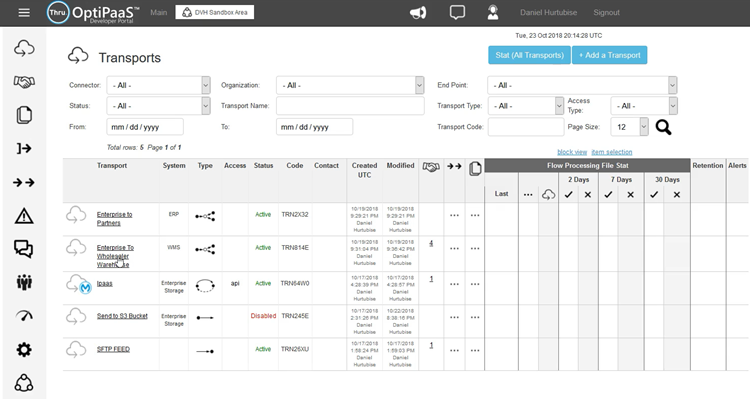This screenshot has height=399, width=750.
Task: Click item selection link
Action: click(x=612, y=152)
